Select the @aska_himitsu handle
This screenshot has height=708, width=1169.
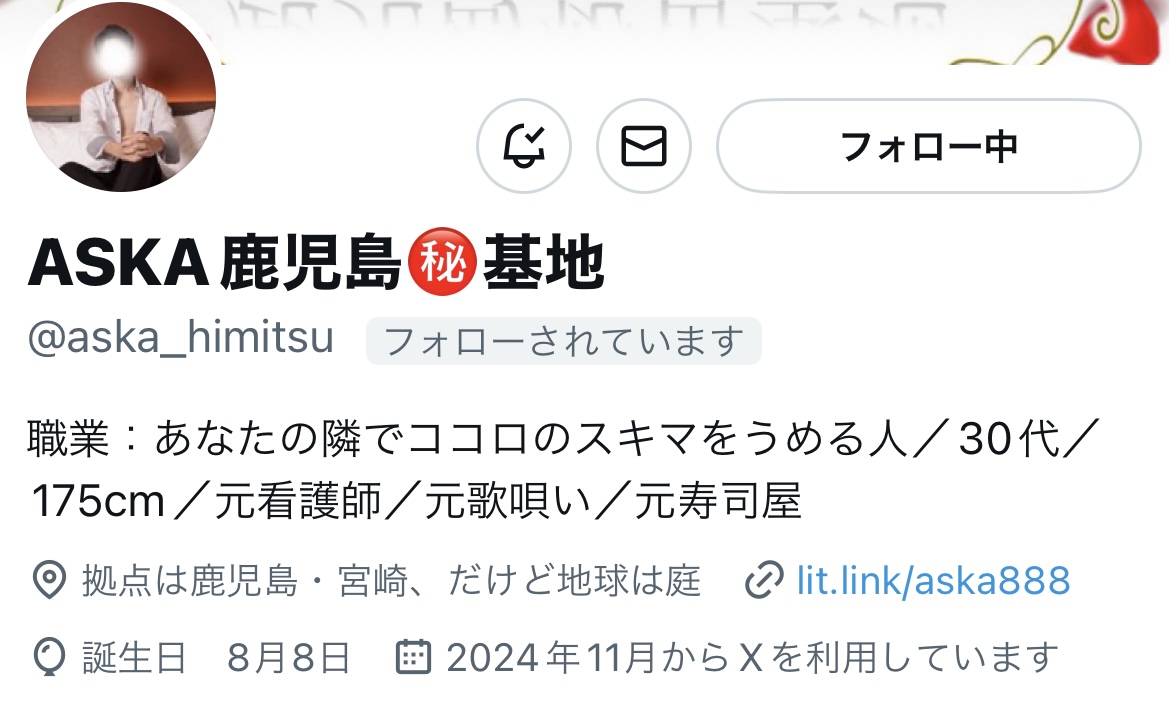click(x=180, y=338)
